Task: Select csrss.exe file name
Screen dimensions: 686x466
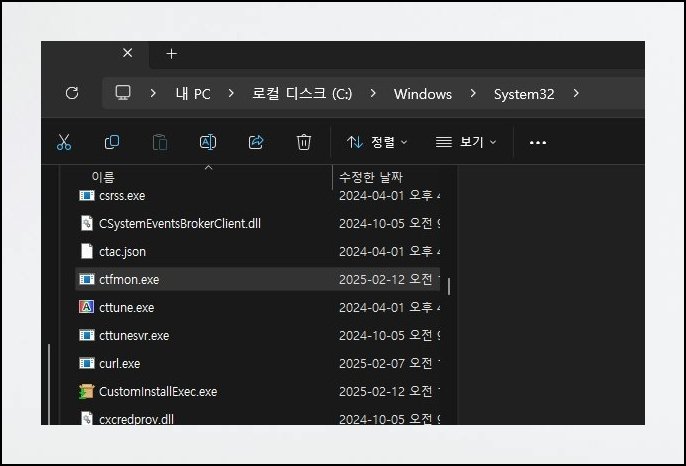Action: [x=122, y=196]
